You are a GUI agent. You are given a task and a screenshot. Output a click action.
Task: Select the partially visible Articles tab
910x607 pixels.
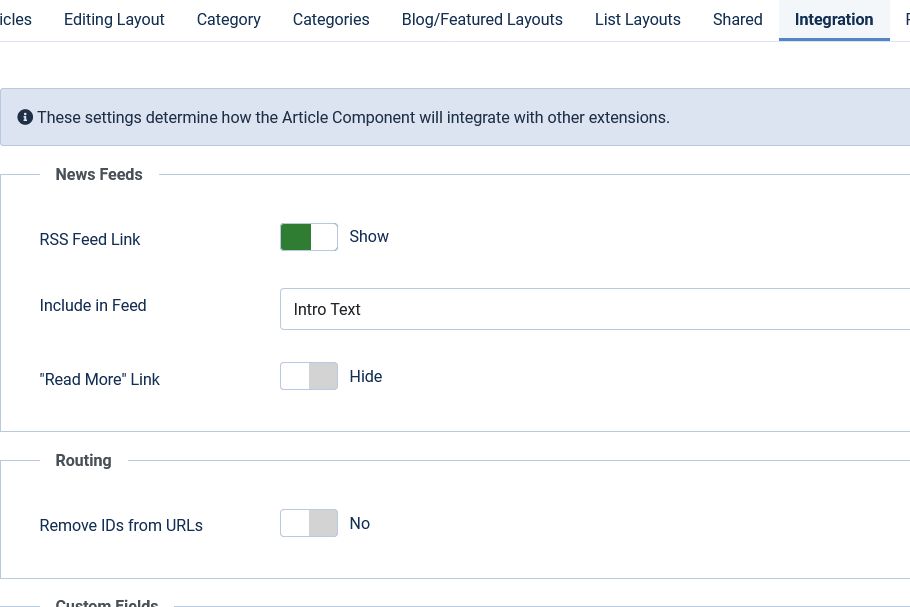15,19
